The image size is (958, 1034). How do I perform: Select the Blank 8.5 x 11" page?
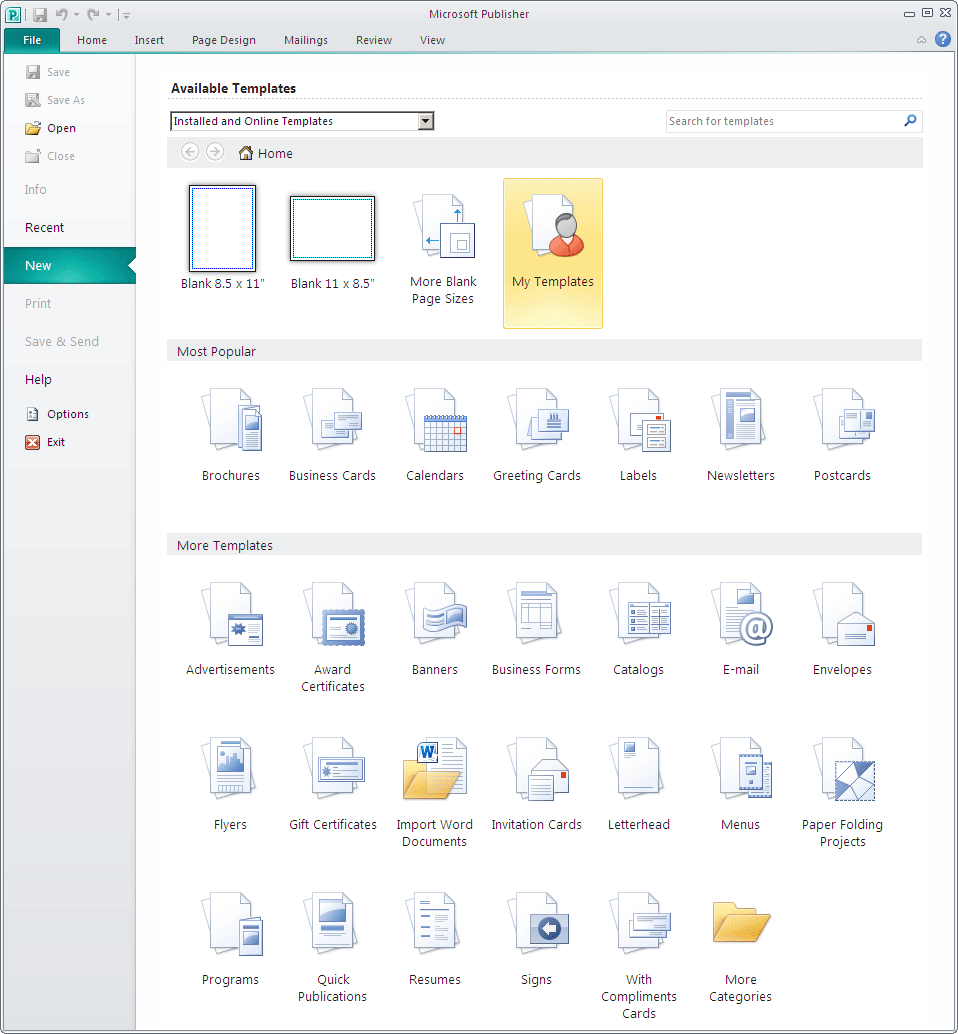click(x=222, y=237)
